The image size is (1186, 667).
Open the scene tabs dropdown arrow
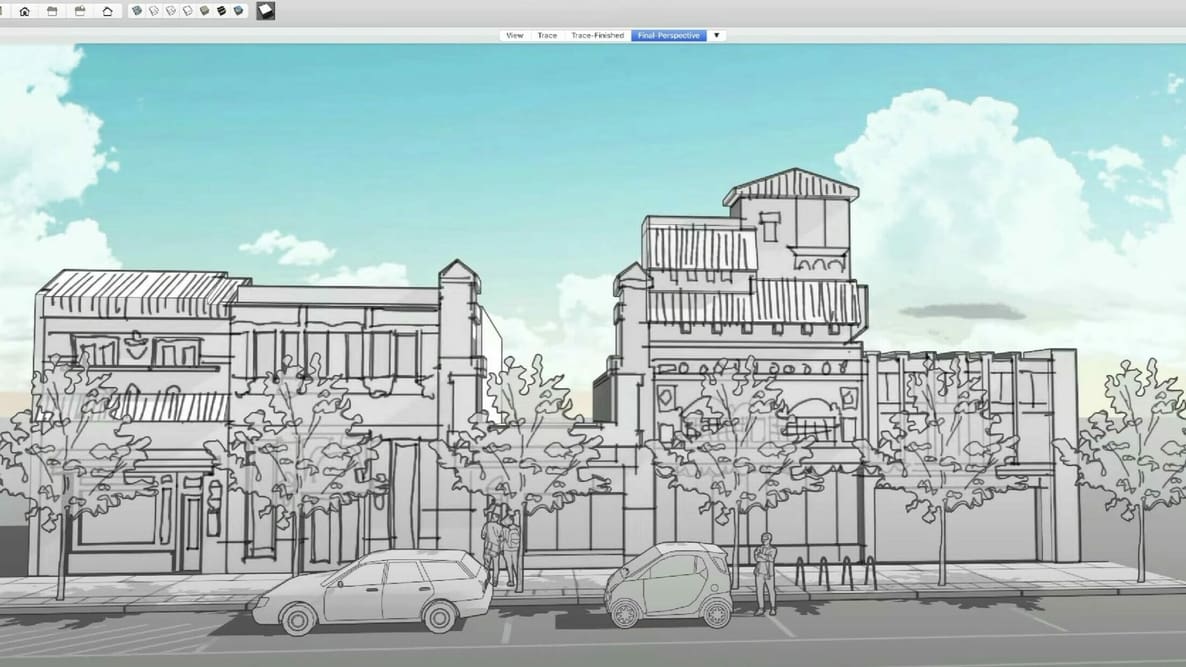coord(716,36)
